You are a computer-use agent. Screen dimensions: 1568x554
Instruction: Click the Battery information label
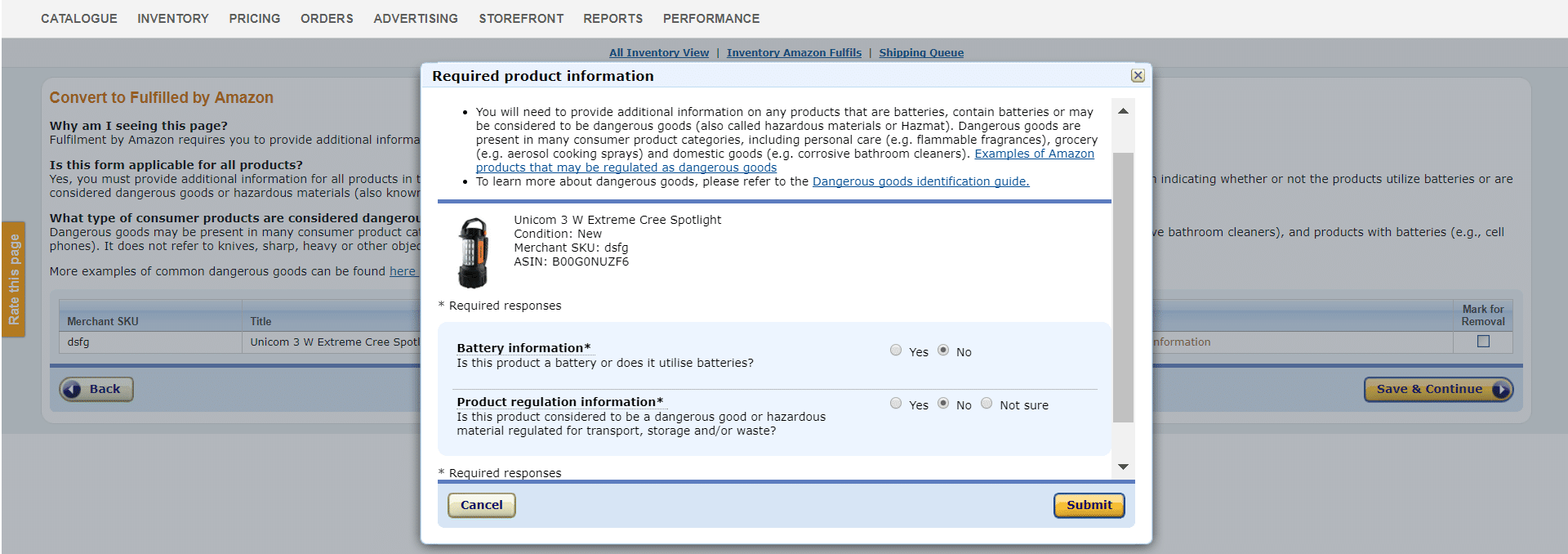(x=523, y=348)
